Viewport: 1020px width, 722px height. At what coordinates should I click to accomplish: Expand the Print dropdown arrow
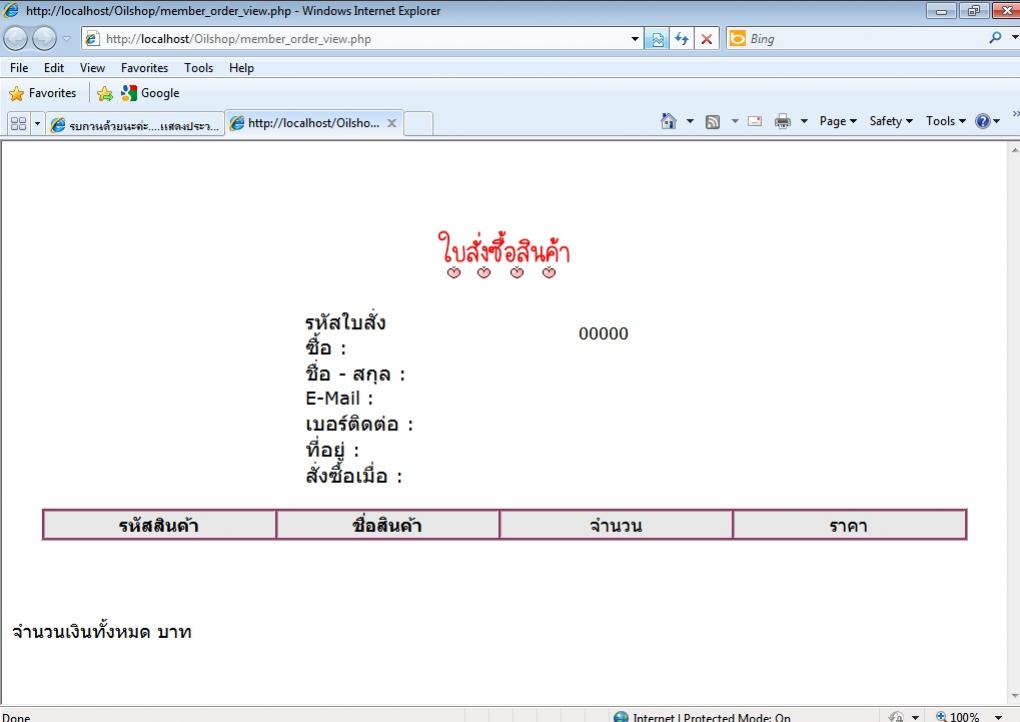804,121
